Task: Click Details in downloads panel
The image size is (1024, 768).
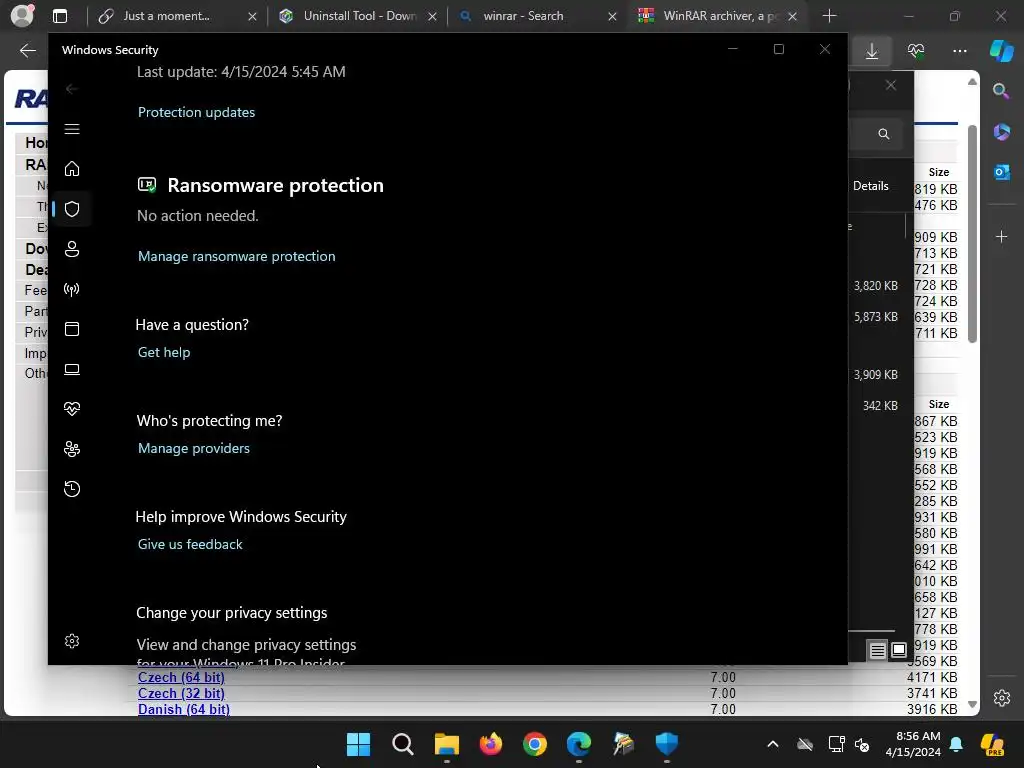Action: (871, 186)
